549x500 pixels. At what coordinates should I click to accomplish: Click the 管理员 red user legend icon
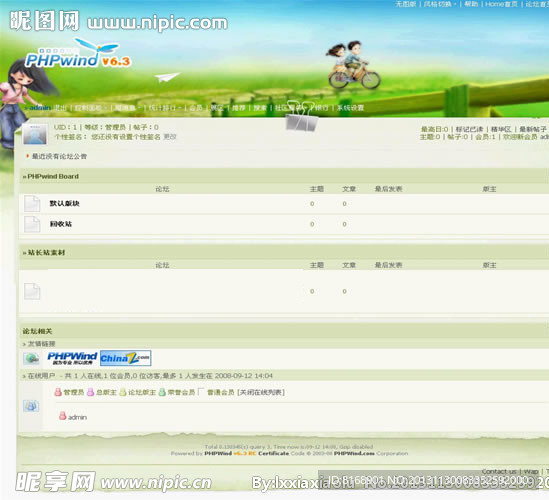pyautogui.click(x=58, y=392)
